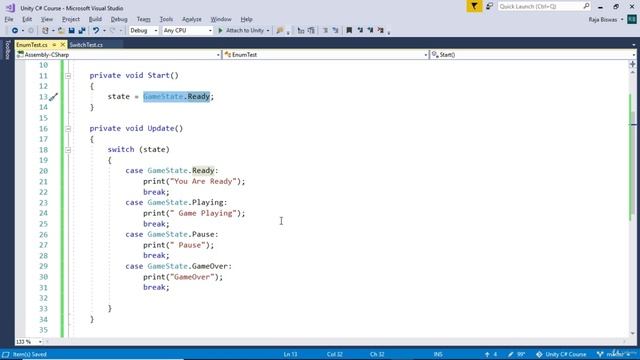Click unpublished commits count in status bar
Screen dimensions: 640x360
click(491, 354)
